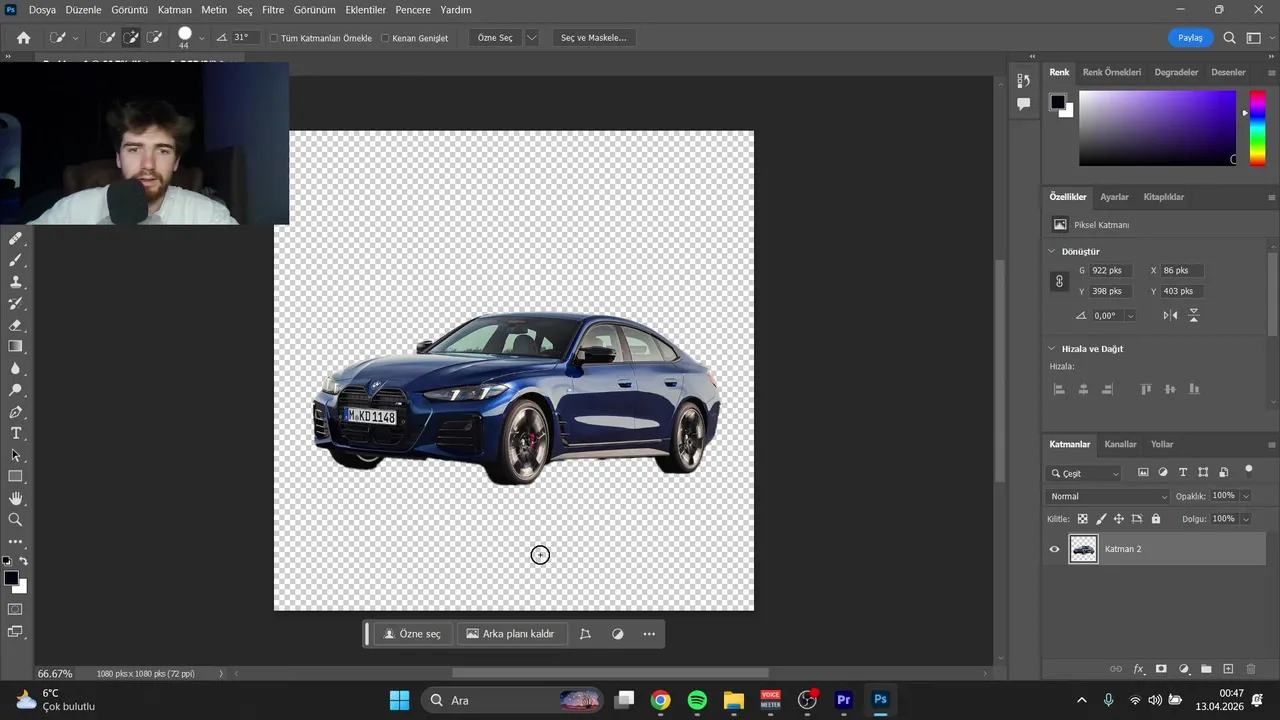
Task: Create a new layer
Action: coord(1229,669)
